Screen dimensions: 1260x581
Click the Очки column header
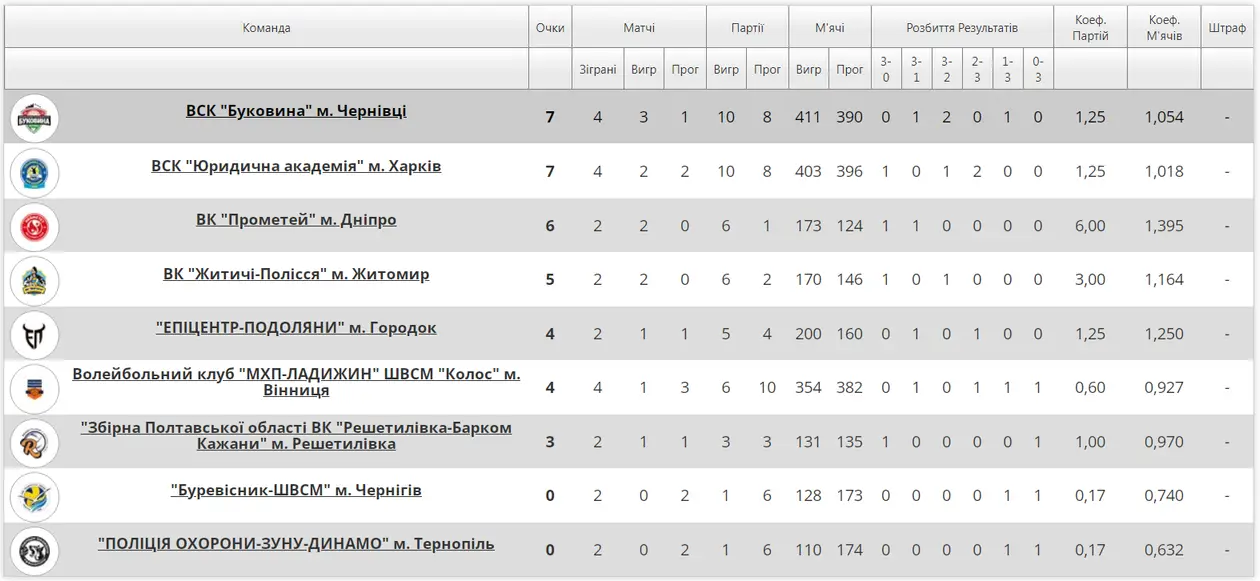point(550,28)
